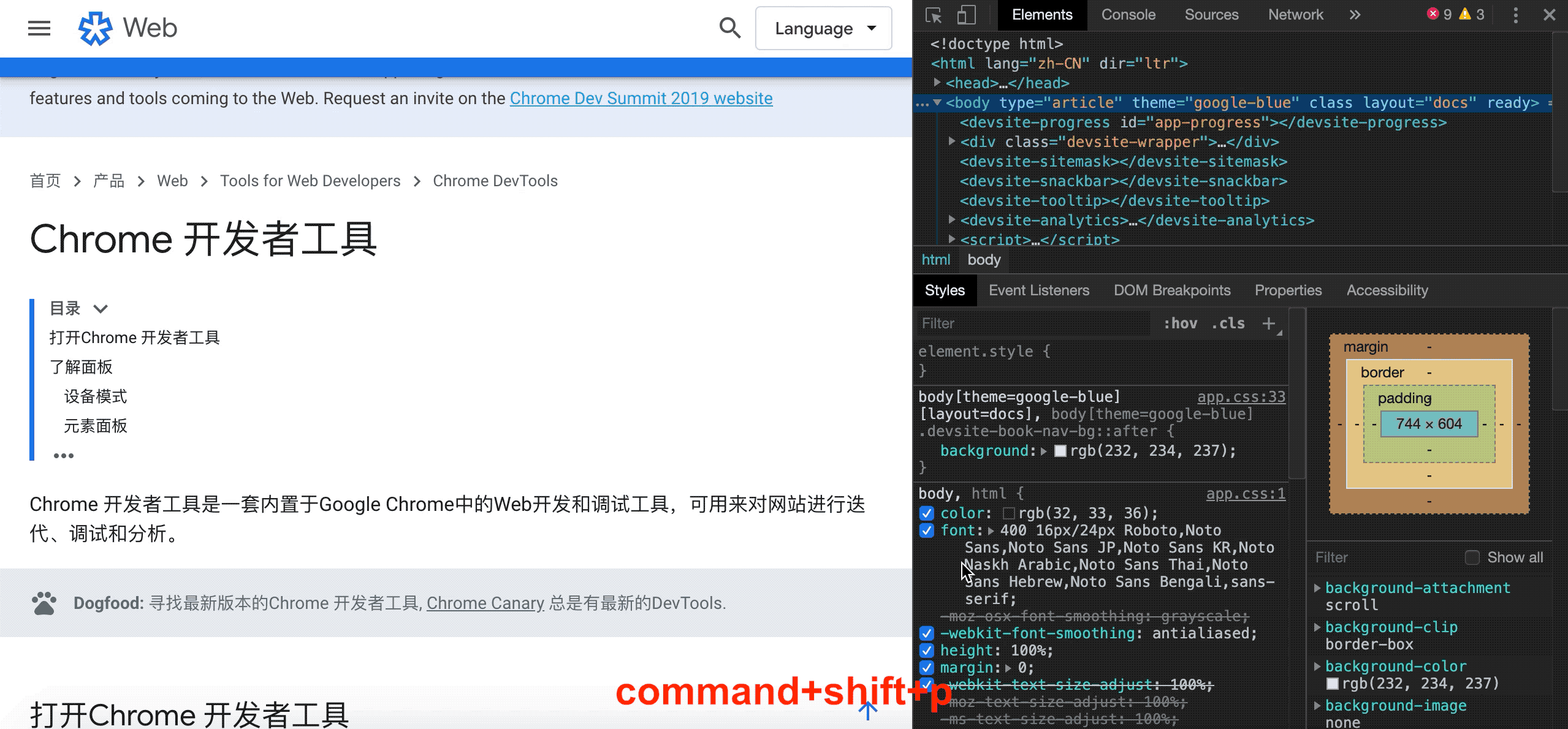Click the Console tab icon
This screenshot has height=729, width=1568.
(1128, 14)
